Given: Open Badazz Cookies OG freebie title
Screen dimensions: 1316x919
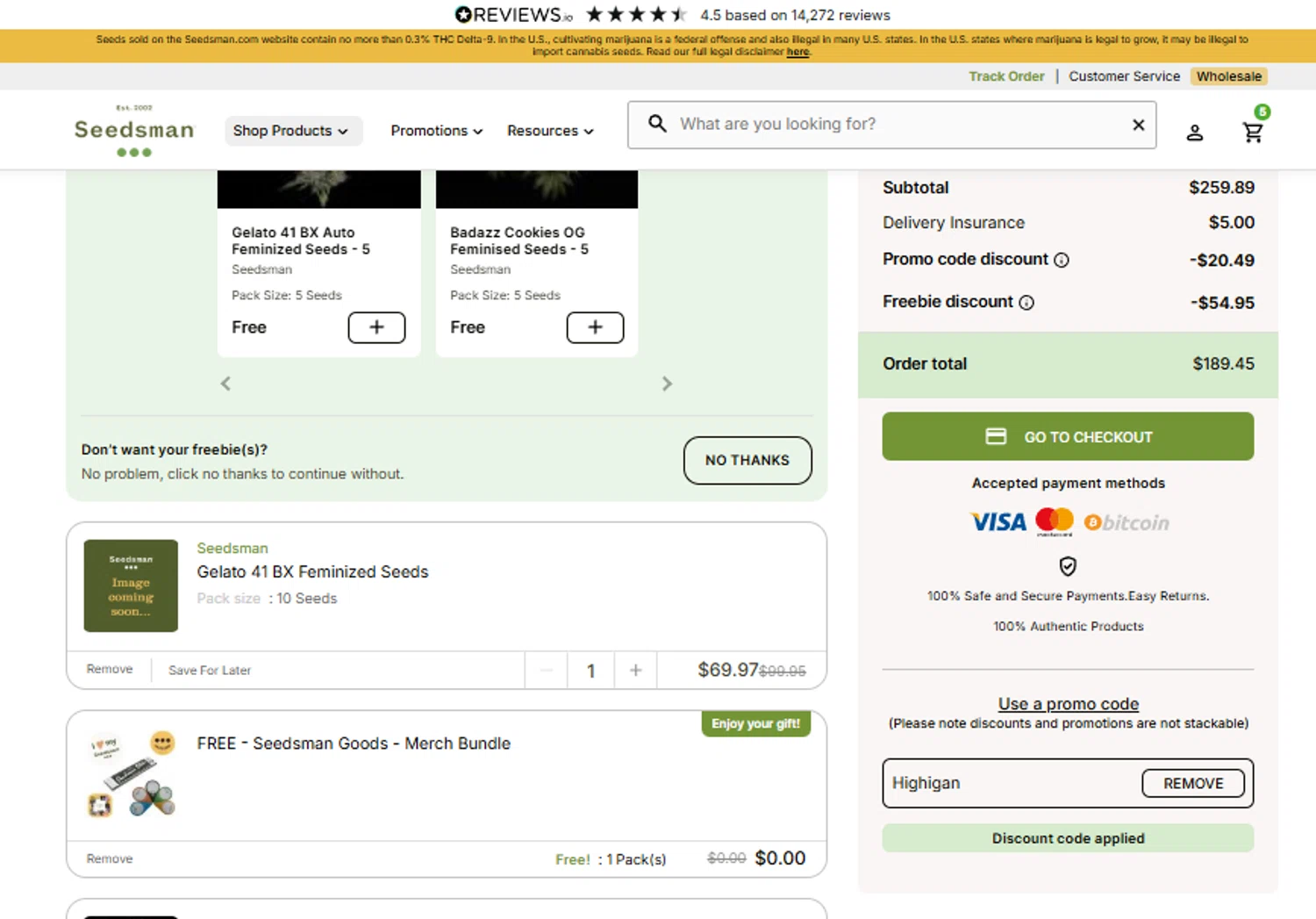Looking at the screenshot, I should point(519,241).
